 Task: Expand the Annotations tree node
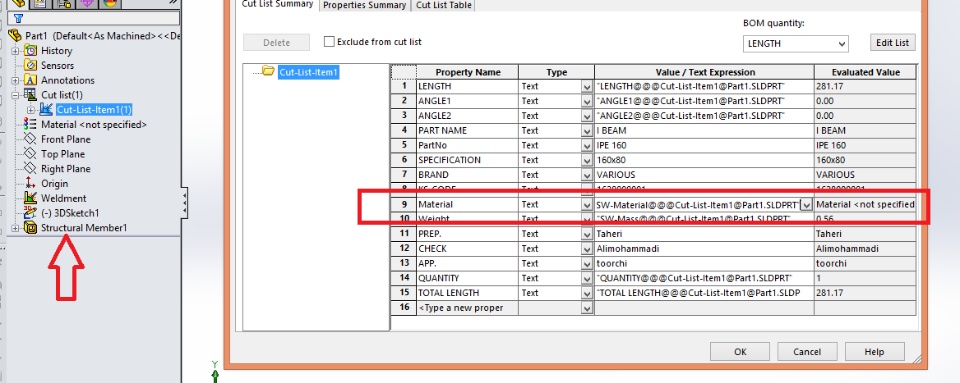coord(15,80)
